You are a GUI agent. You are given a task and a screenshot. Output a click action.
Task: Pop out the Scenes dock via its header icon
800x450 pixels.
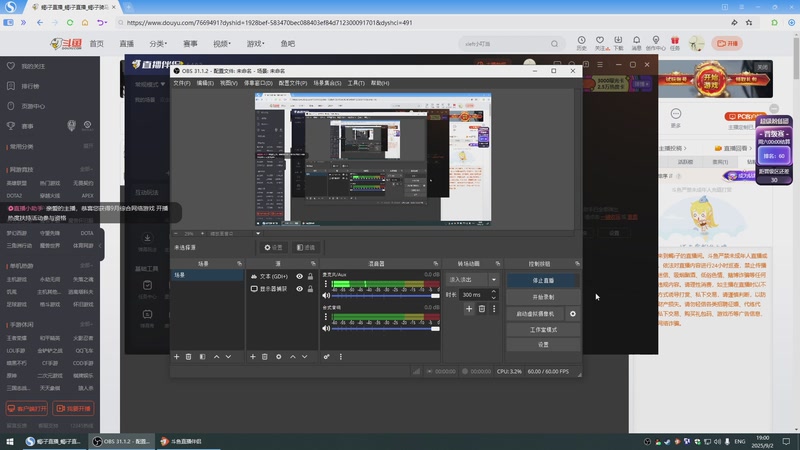click(x=239, y=263)
